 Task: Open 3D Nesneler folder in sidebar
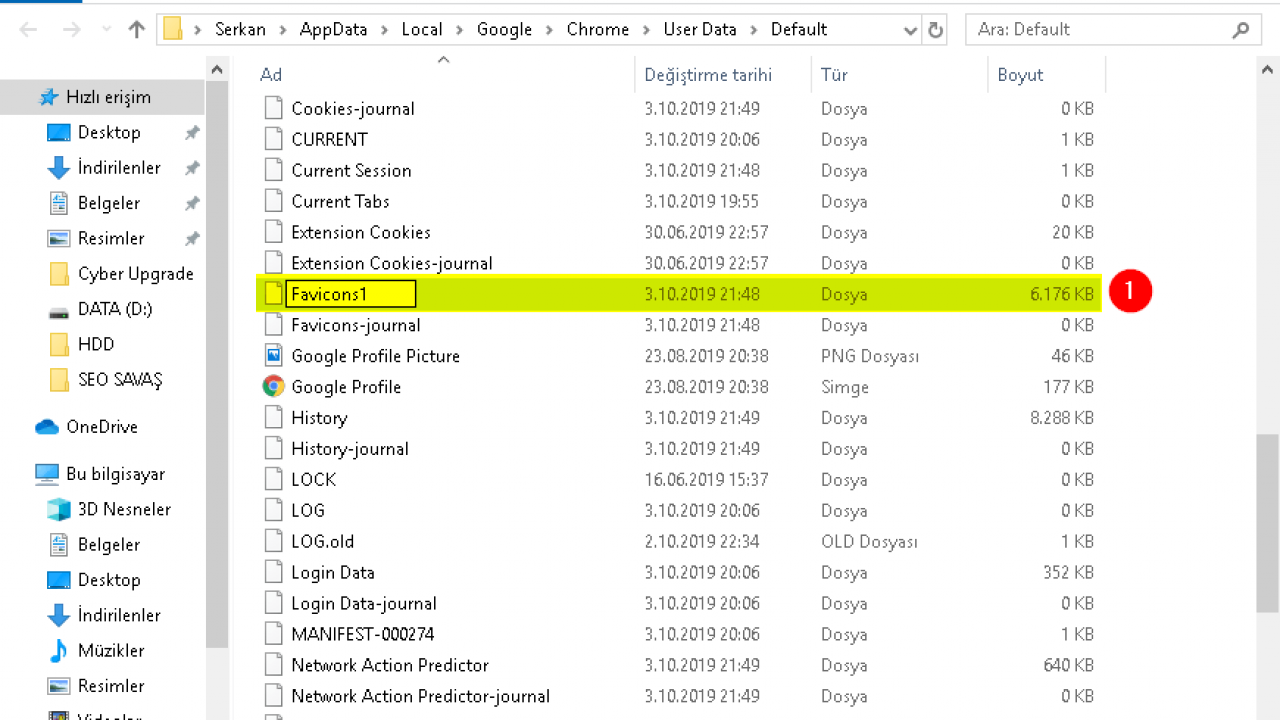(x=124, y=509)
